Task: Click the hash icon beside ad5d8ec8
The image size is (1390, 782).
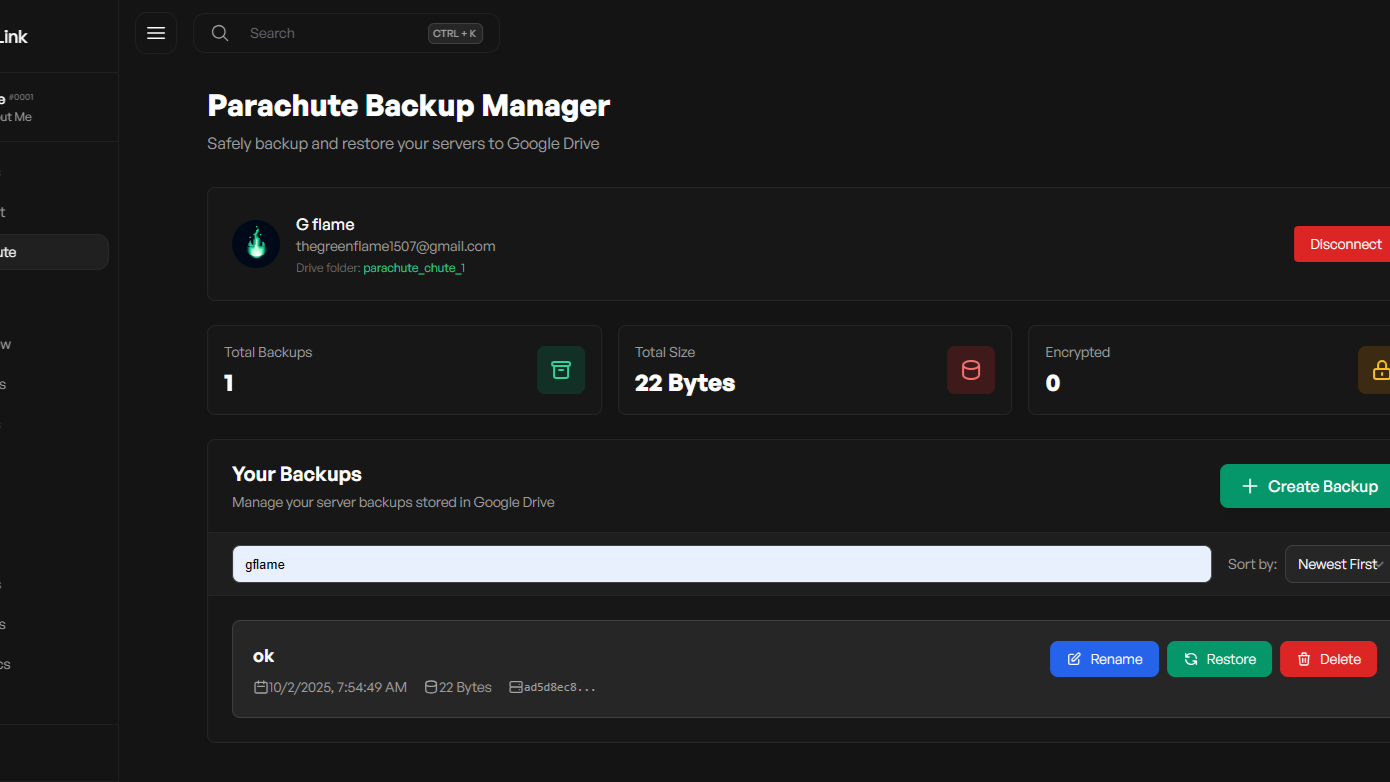Action: coord(516,687)
